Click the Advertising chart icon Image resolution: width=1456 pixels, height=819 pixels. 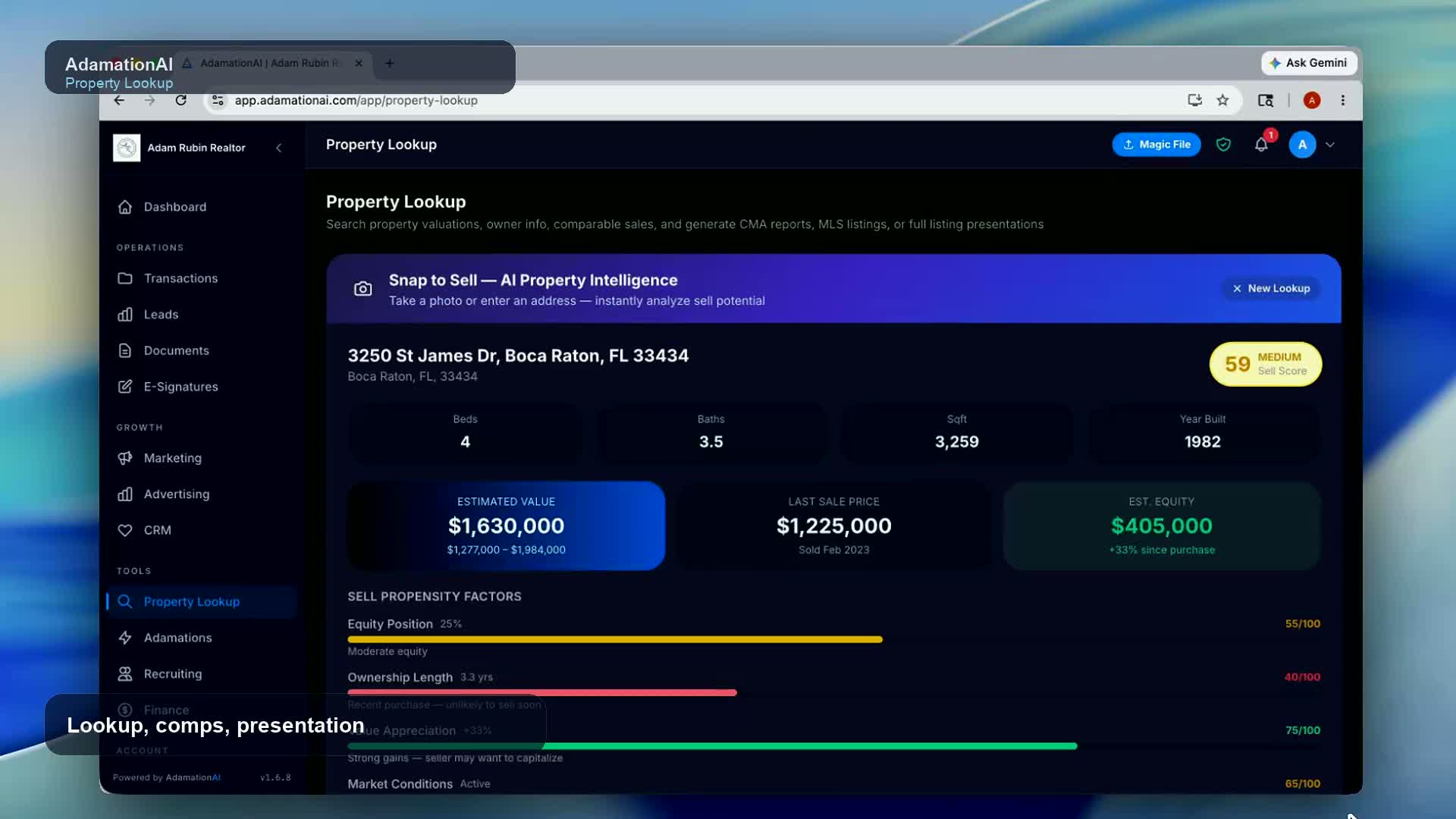[x=125, y=494]
